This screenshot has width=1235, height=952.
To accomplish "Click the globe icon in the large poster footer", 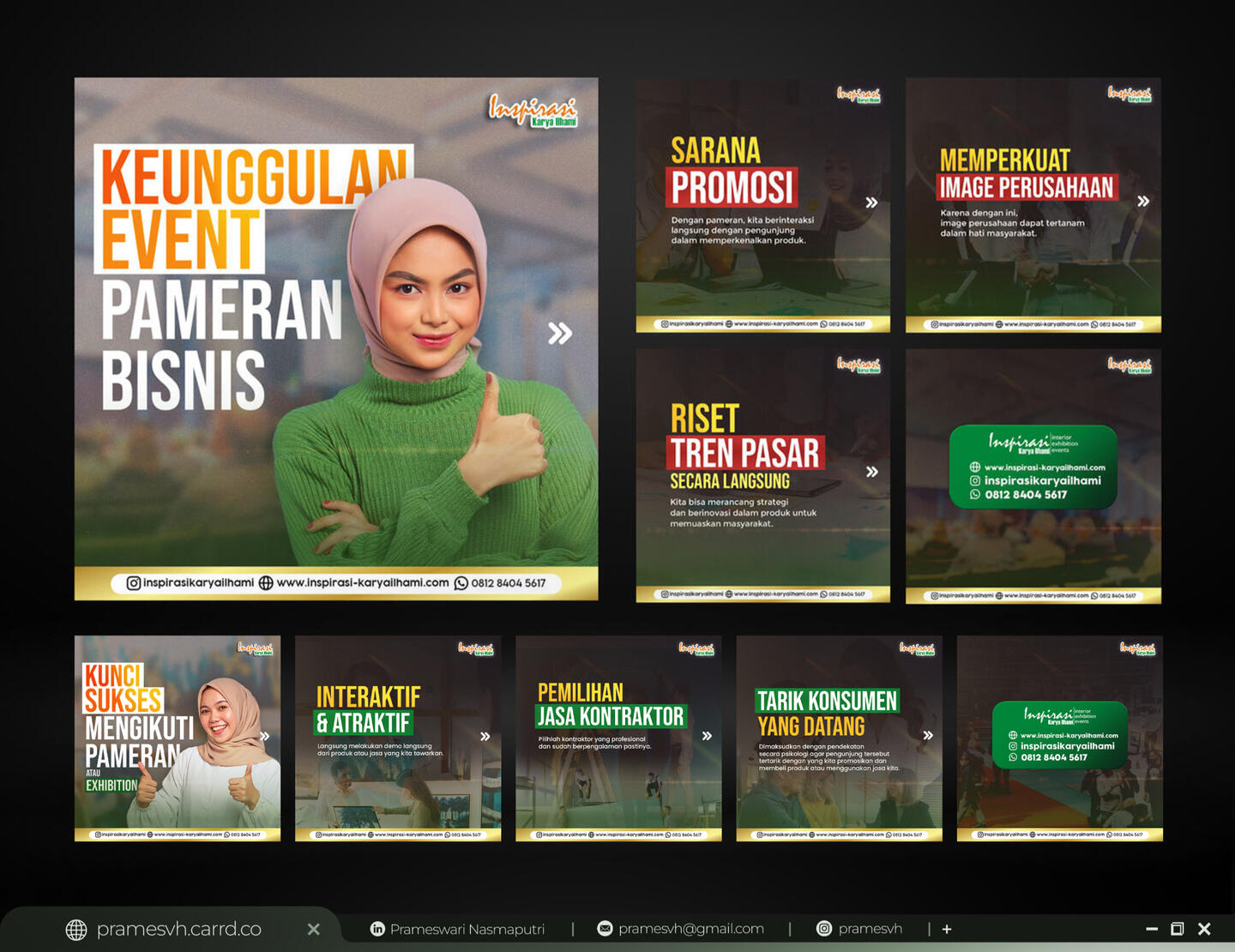I will click(x=266, y=583).
